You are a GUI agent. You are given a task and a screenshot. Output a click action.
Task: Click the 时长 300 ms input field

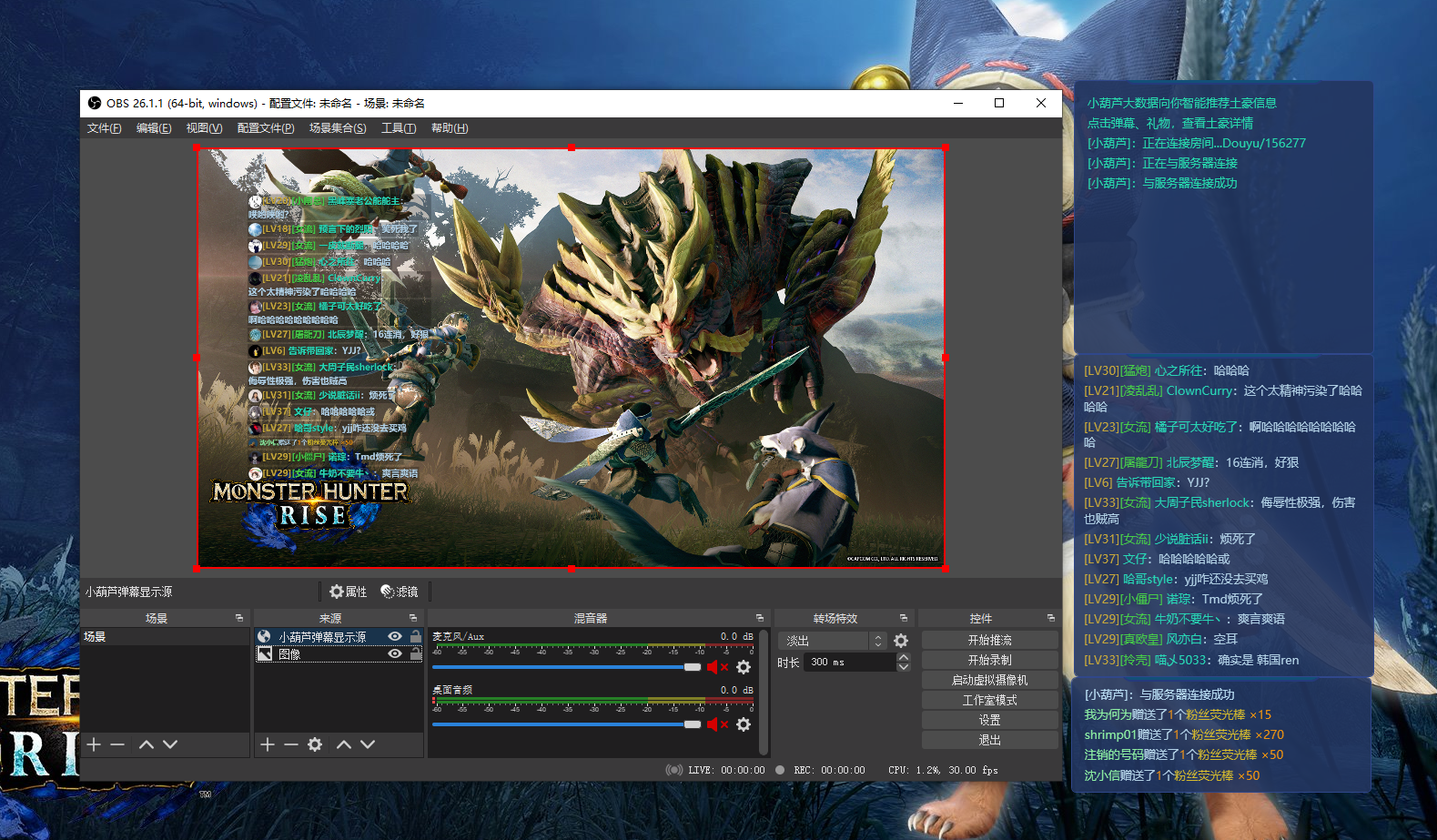[848, 663]
